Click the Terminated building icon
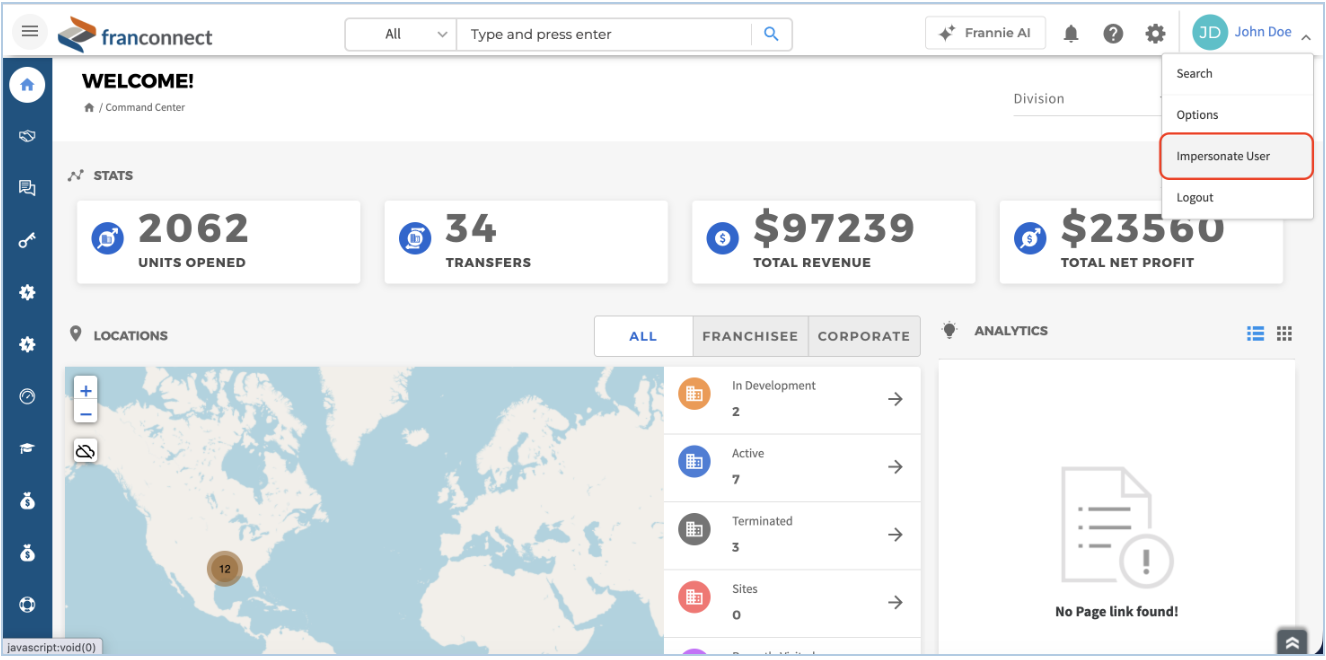Image resolution: width=1326 pixels, height=660 pixels. (x=694, y=530)
